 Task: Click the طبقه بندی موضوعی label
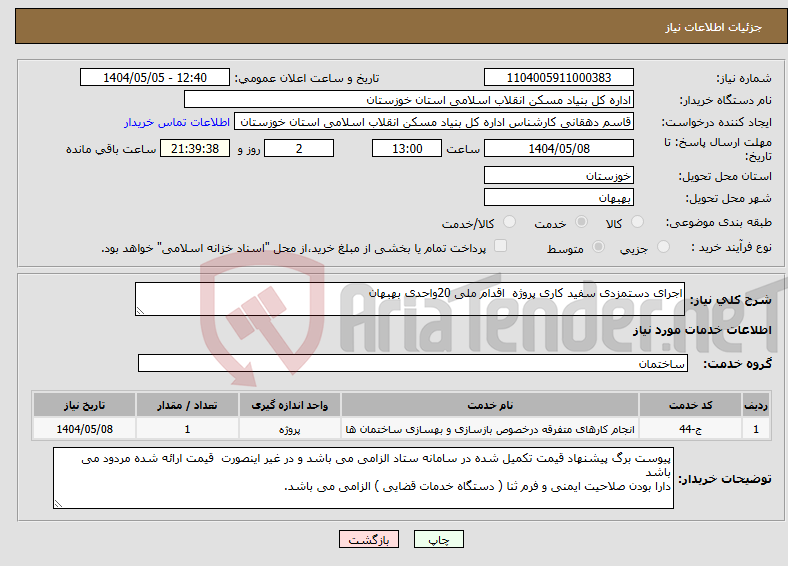[719, 222]
